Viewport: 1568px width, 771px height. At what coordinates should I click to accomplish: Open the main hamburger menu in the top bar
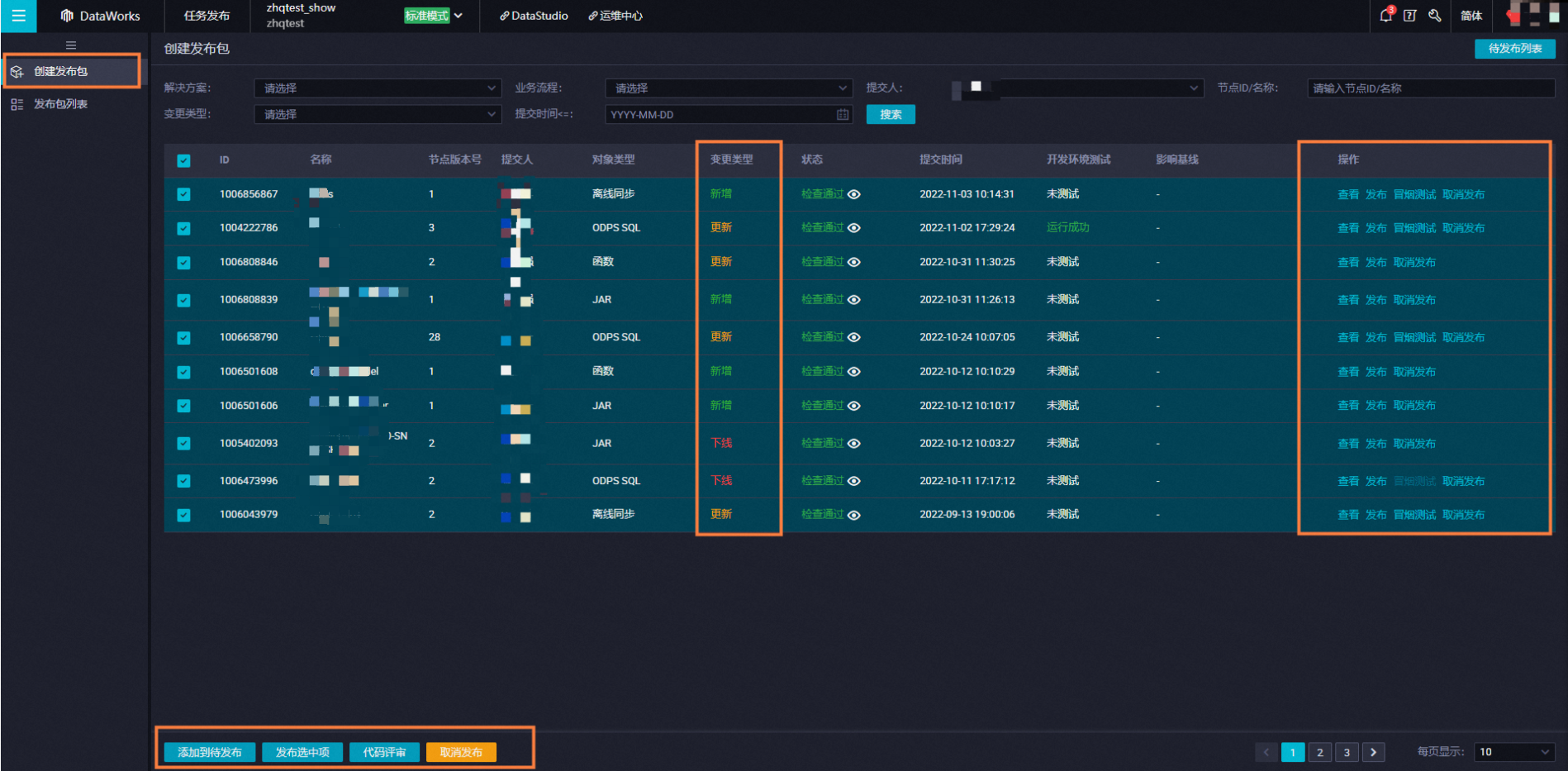(x=18, y=16)
